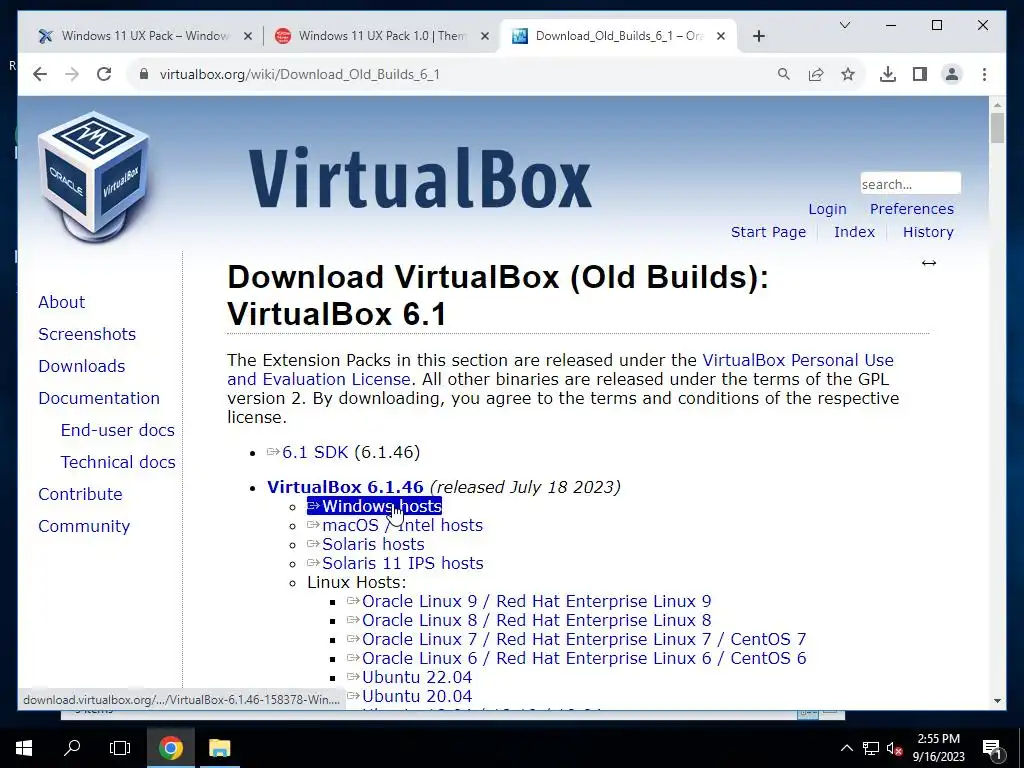This screenshot has width=1024, height=768.
Task: Open the Login link
Action: pos(827,209)
